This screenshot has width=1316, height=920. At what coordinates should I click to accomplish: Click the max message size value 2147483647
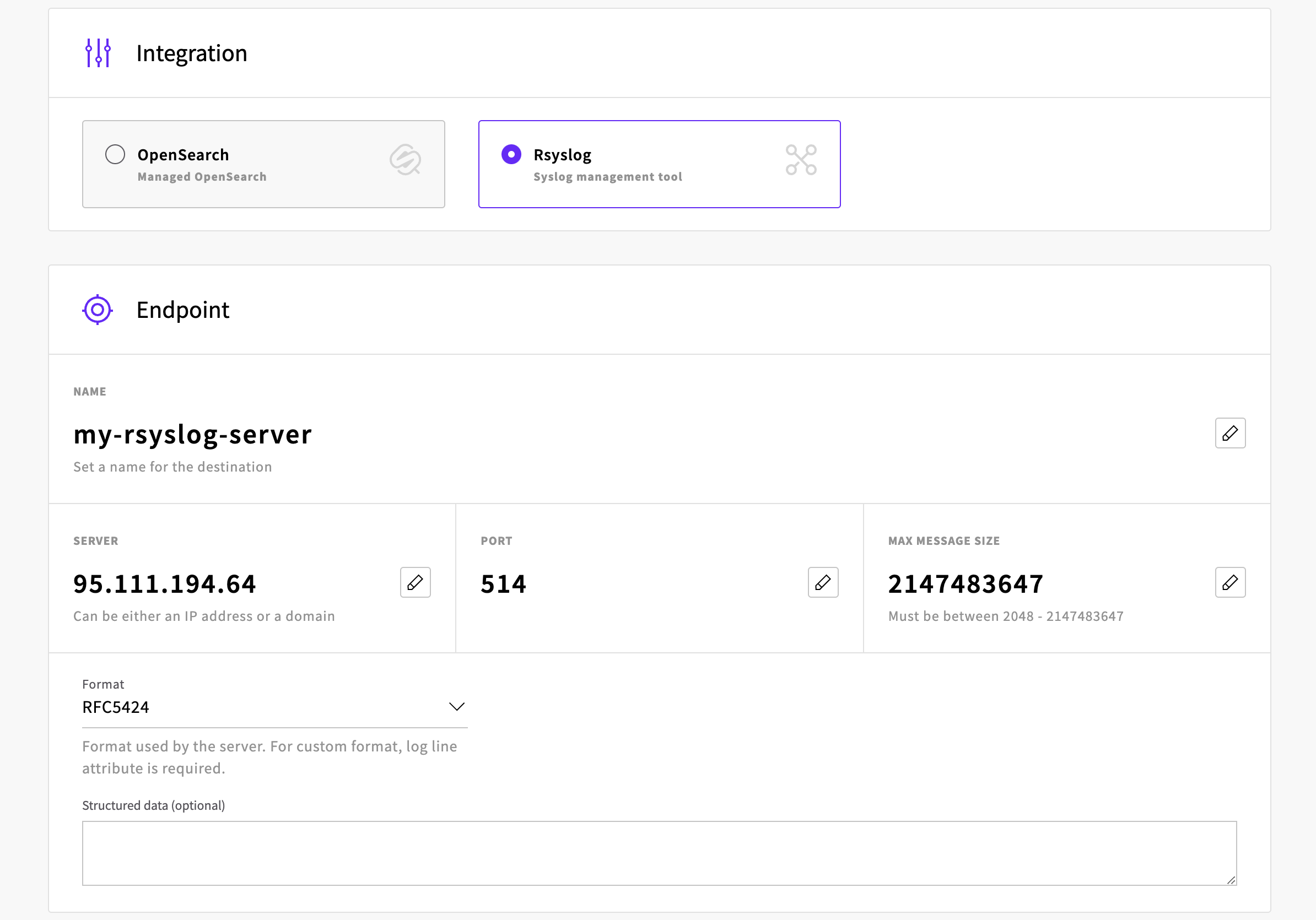966,584
